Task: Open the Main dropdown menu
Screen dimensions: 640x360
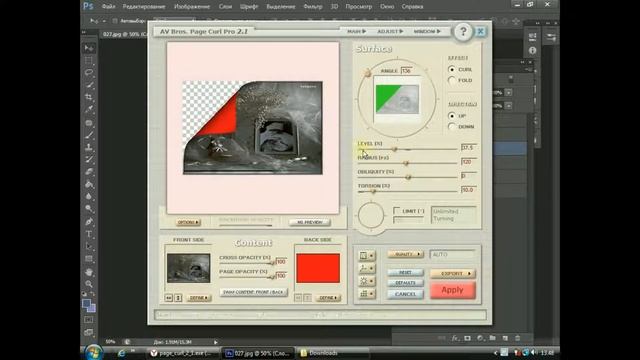Action: point(356,31)
